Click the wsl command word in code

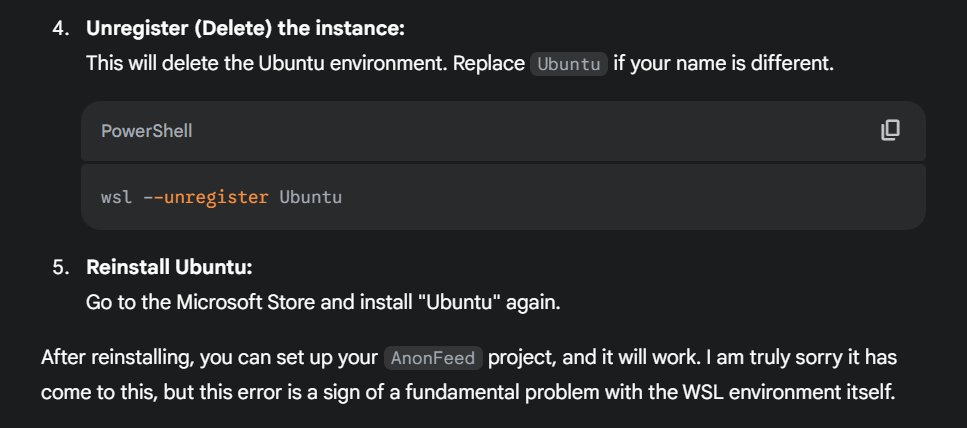[117, 197]
